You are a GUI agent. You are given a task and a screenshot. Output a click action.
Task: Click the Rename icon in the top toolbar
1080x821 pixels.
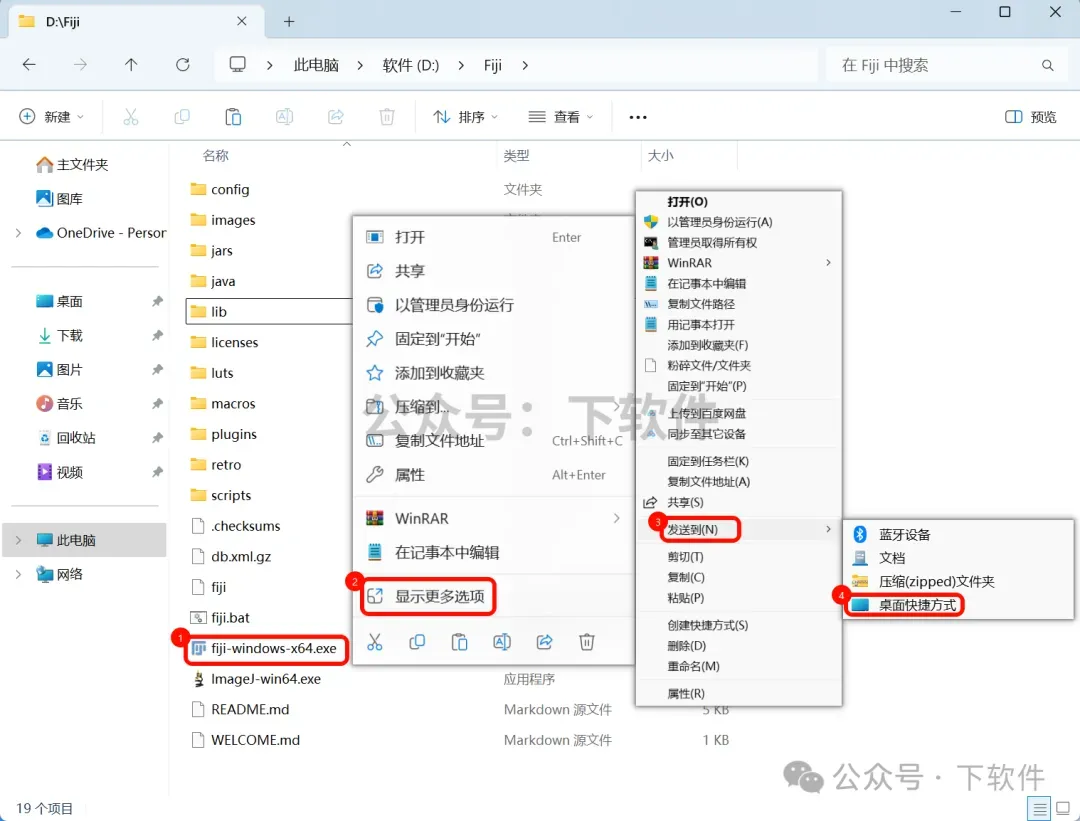(284, 117)
